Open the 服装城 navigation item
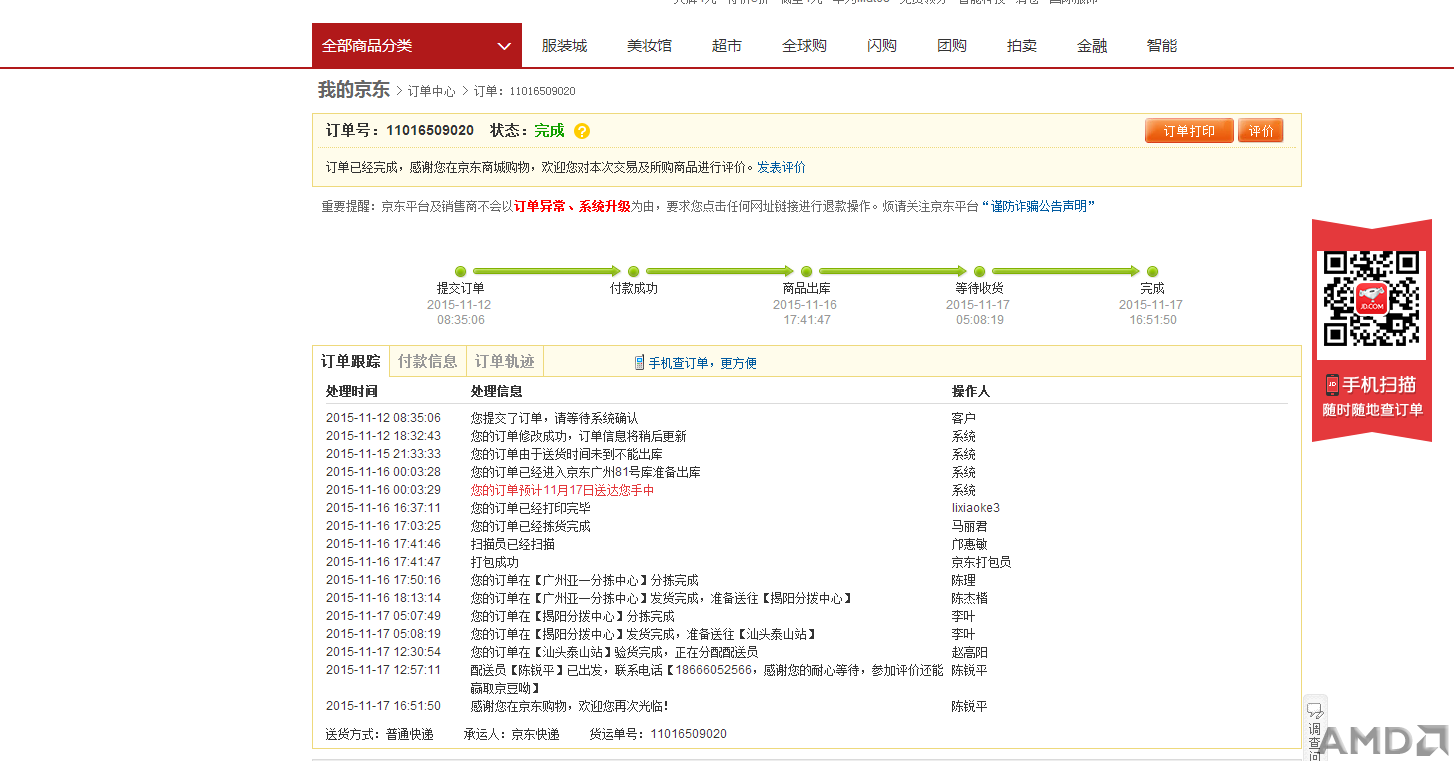The height and width of the screenshot is (761, 1454). [564, 45]
